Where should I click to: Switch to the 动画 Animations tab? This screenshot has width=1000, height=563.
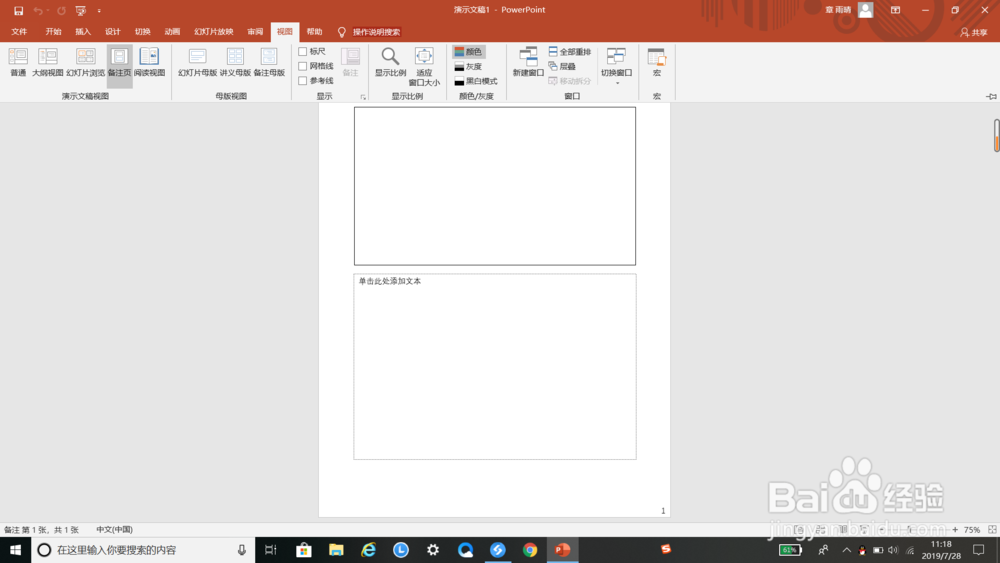tap(172, 32)
